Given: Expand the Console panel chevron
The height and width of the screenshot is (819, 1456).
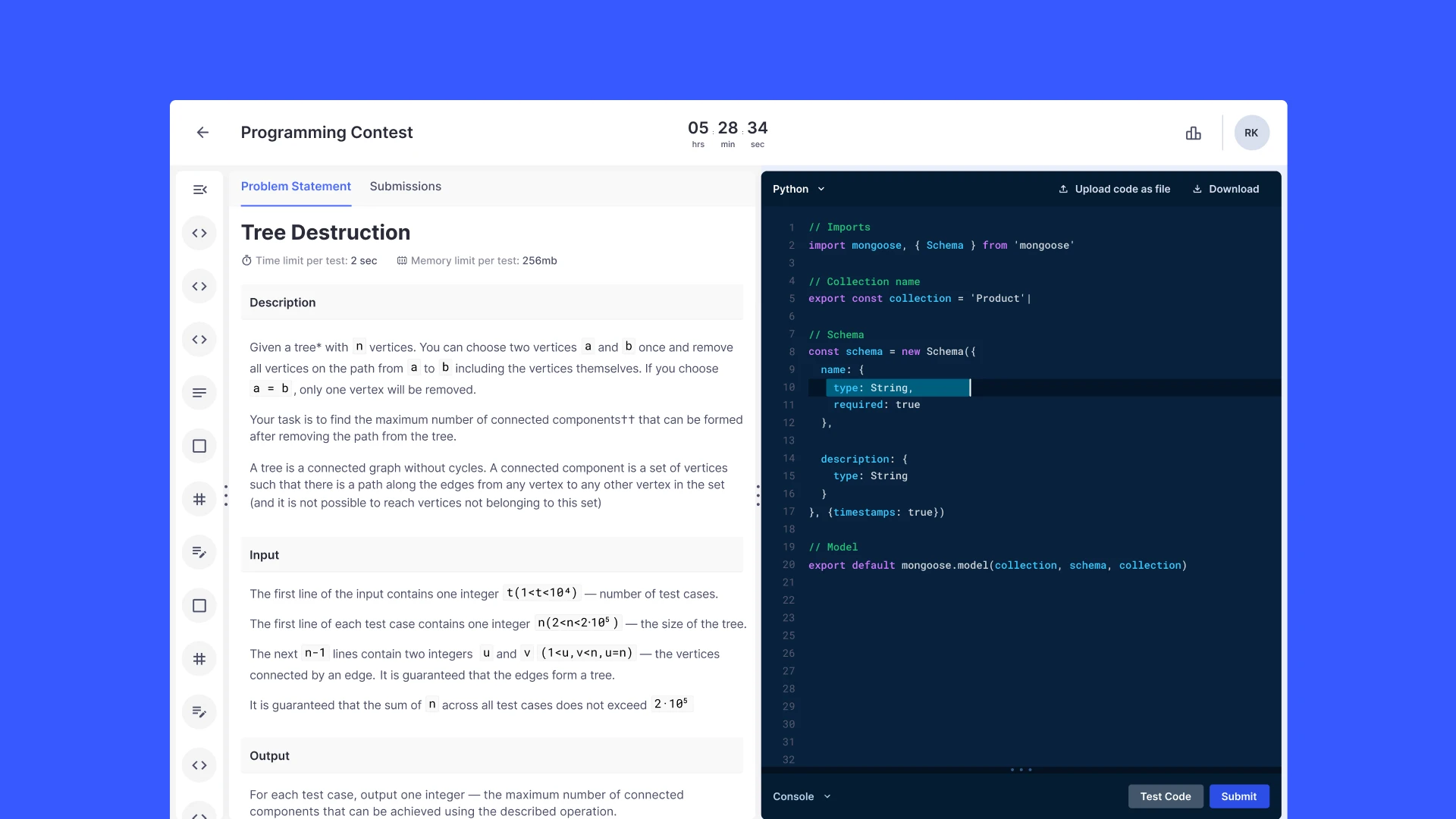Looking at the screenshot, I should coord(827,796).
